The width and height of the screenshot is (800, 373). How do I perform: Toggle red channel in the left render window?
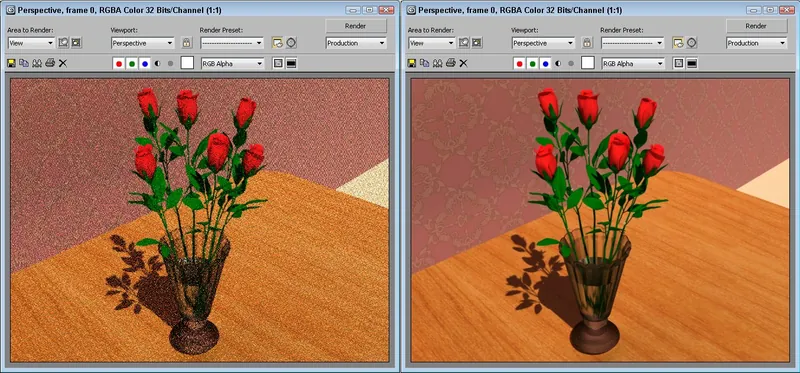point(119,63)
